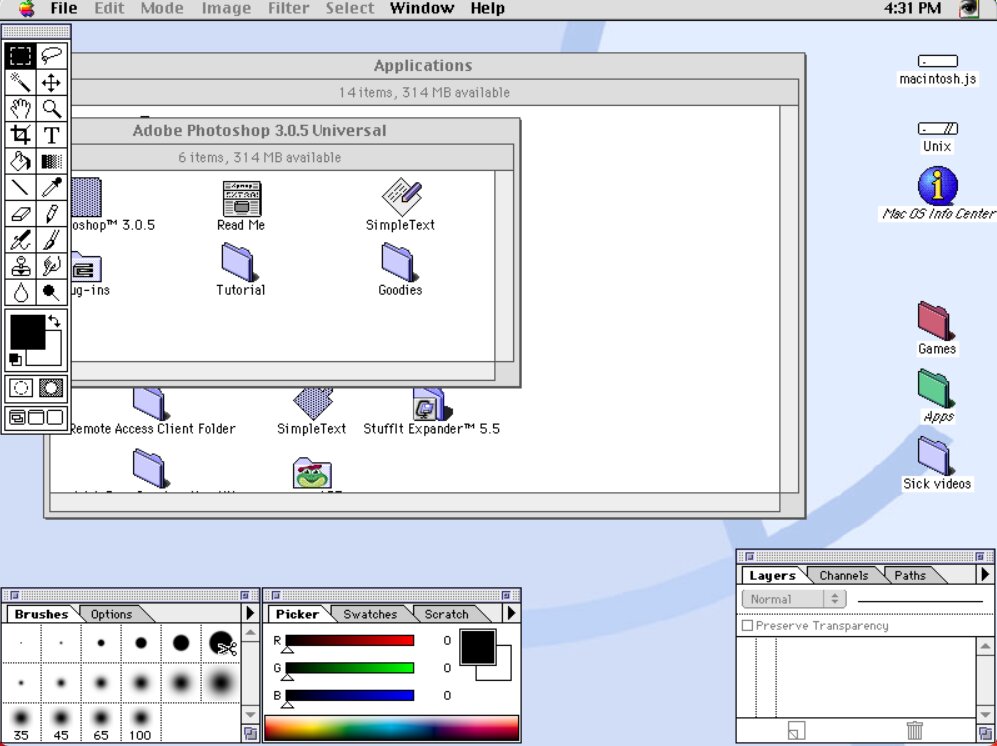997x746 pixels.
Task: Switch to the Paths tab
Action: point(910,576)
